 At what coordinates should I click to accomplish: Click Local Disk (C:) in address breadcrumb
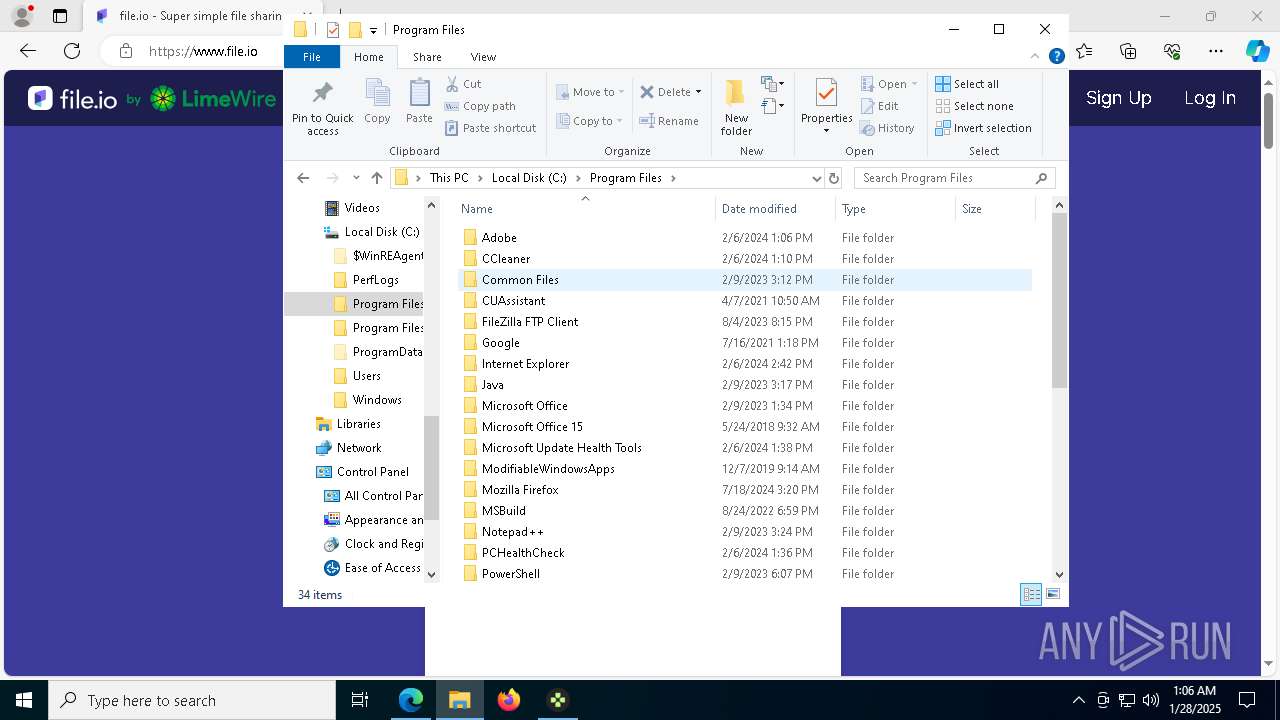pyautogui.click(x=529, y=178)
